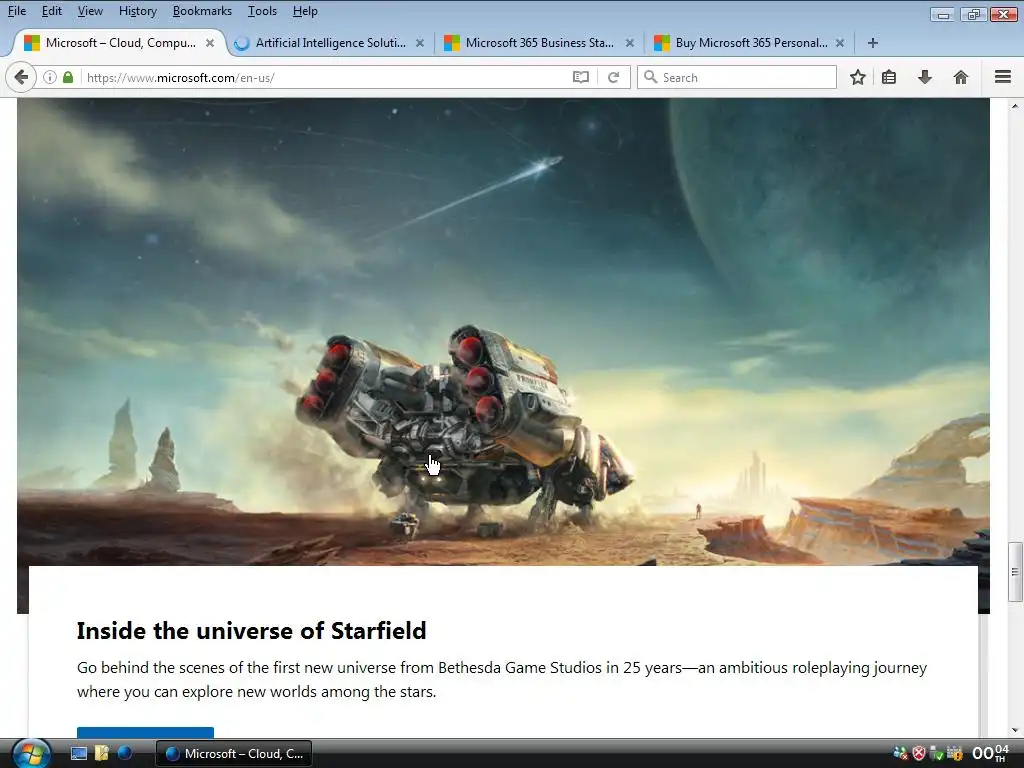This screenshot has height=768, width=1024.
Task: Open the Help menu
Action: pos(305,11)
